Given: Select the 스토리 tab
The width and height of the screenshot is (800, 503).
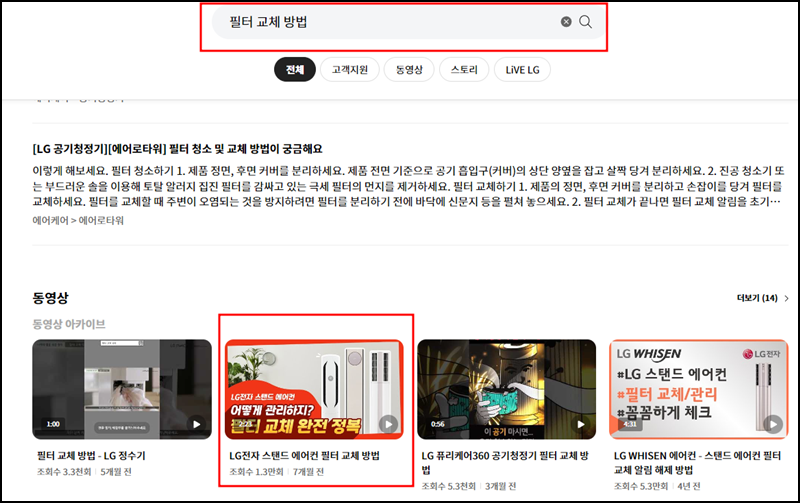Looking at the screenshot, I should [464, 69].
